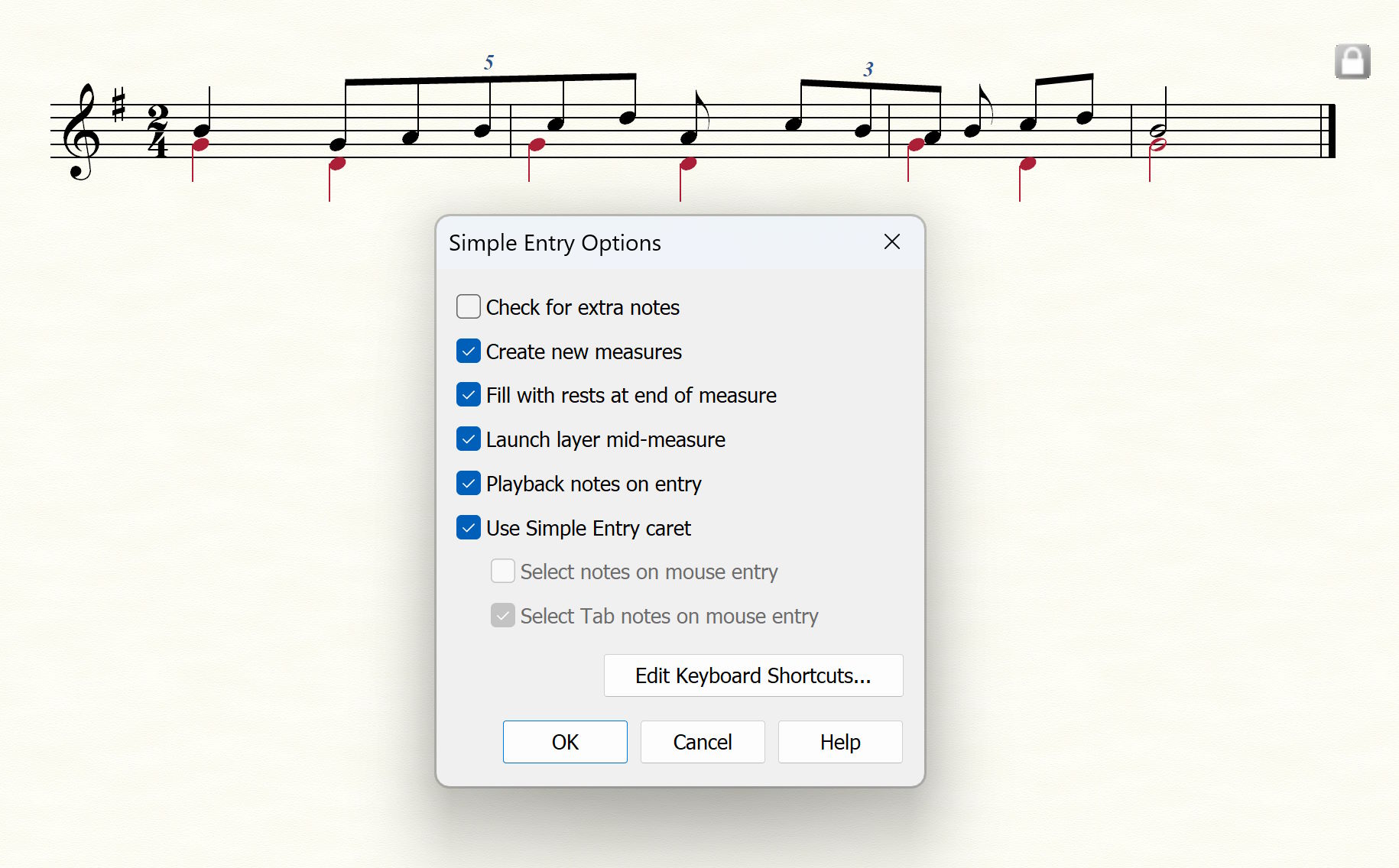Image resolution: width=1399 pixels, height=868 pixels.
Task: Uncheck Use Simple Entry caret
Action: [x=469, y=528]
